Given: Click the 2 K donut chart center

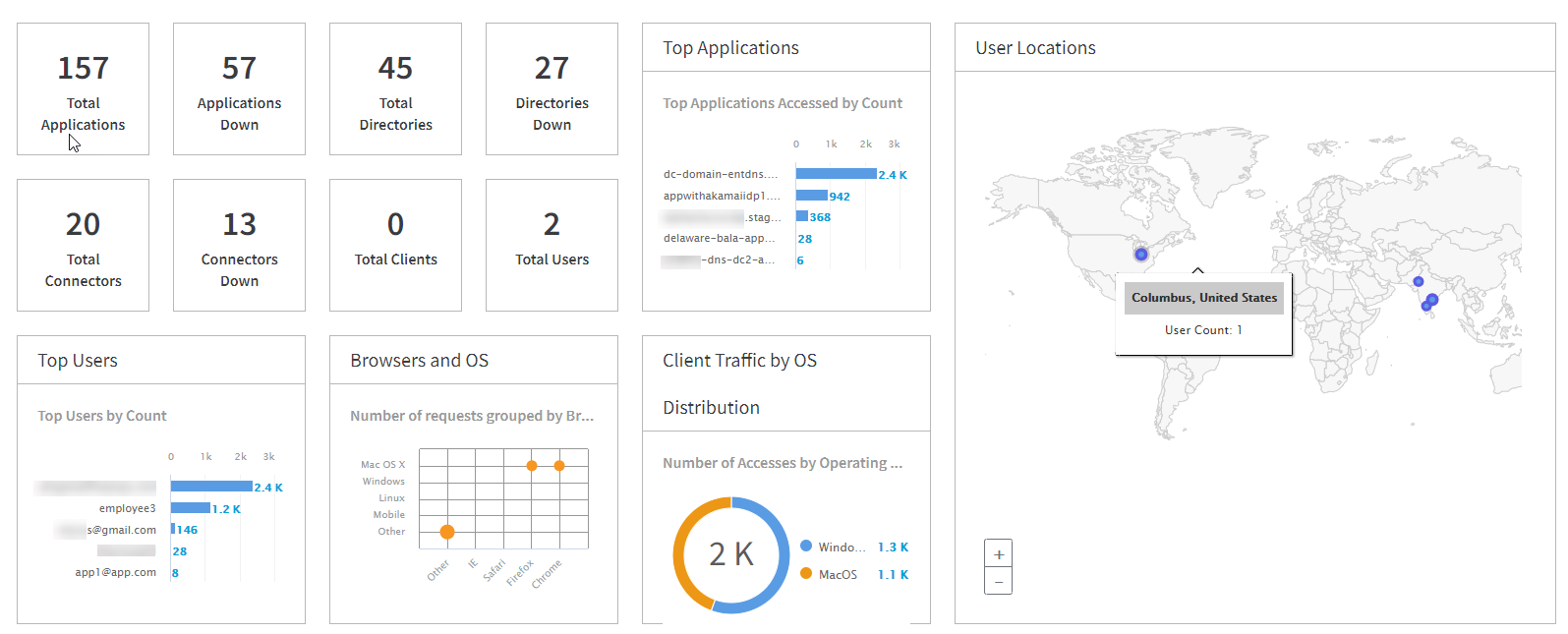Looking at the screenshot, I should pos(730,554).
